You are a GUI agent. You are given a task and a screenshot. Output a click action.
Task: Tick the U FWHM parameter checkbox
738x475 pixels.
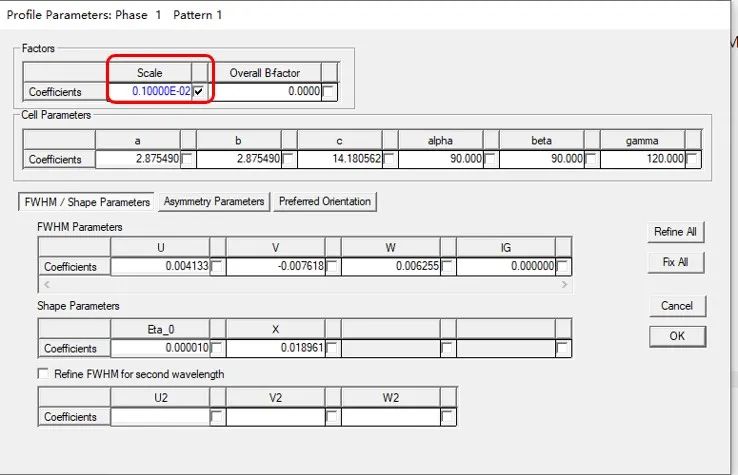[217, 267]
